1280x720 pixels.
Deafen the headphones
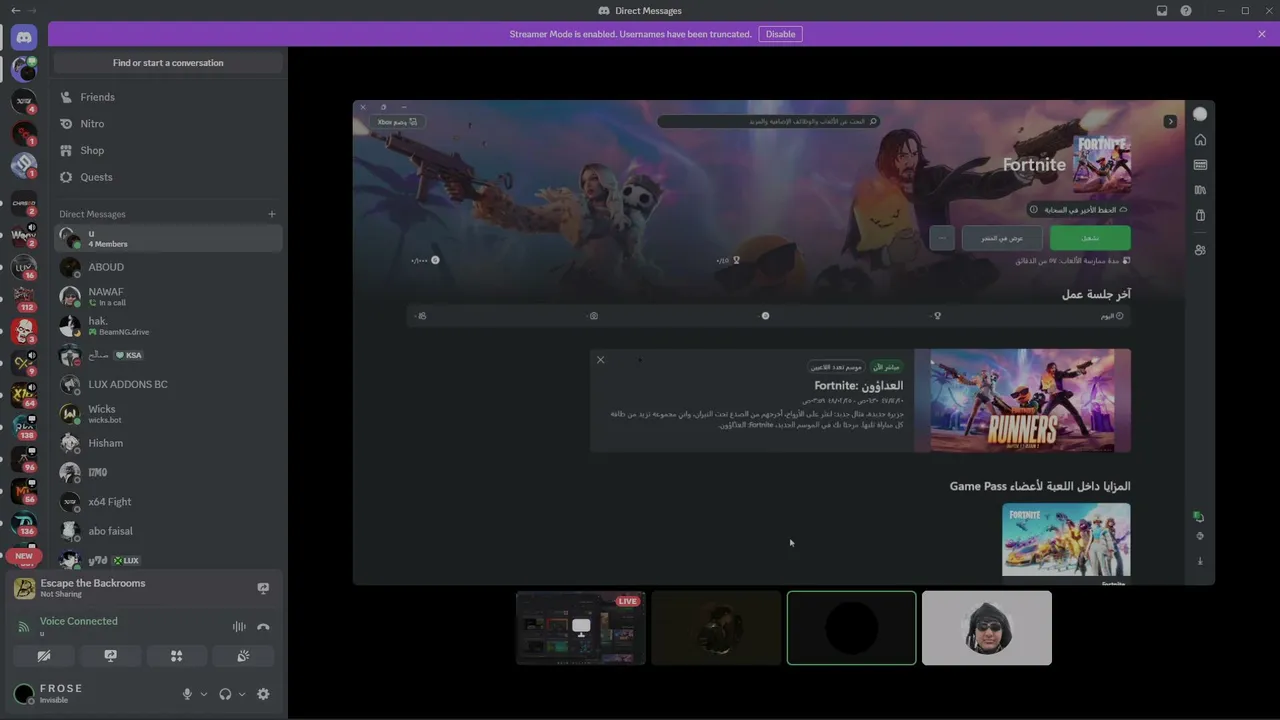pyautogui.click(x=225, y=694)
